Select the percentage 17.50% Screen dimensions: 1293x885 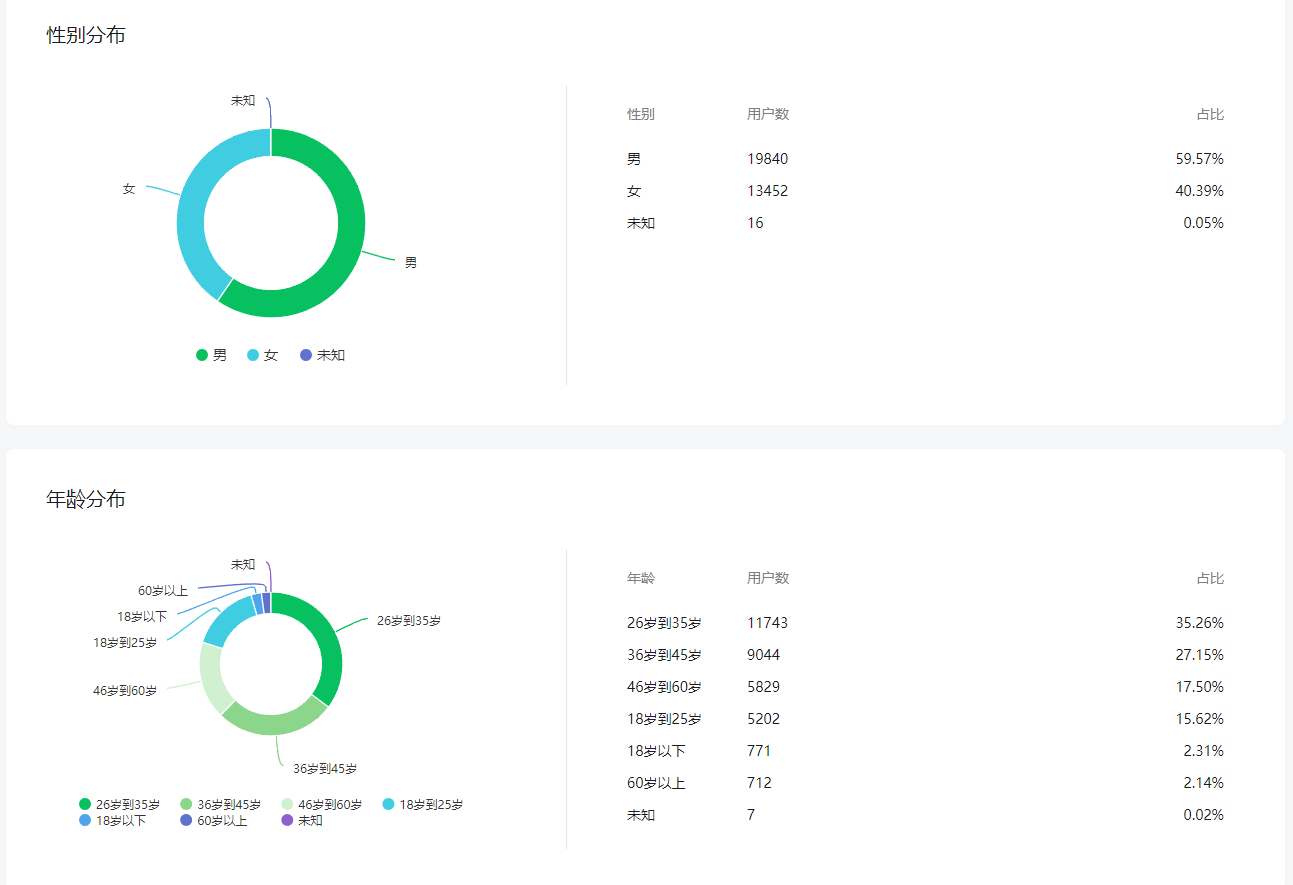point(1200,687)
